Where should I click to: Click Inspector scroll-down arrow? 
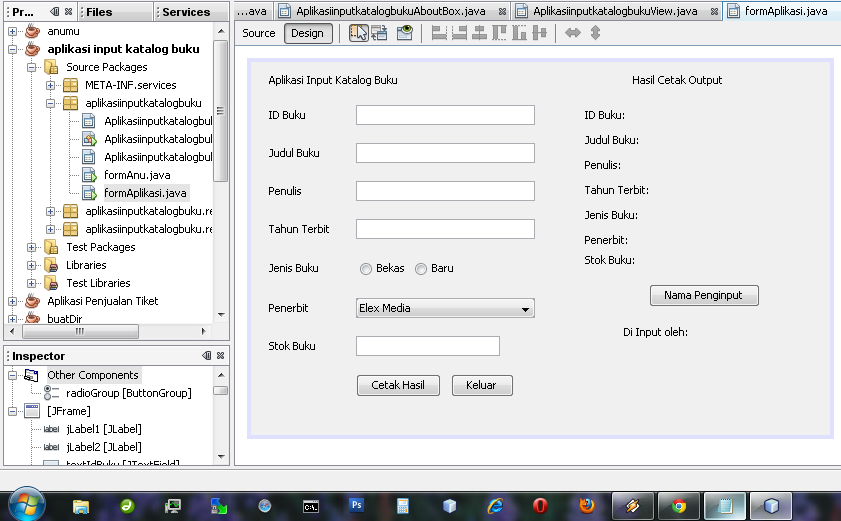click(220, 457)
